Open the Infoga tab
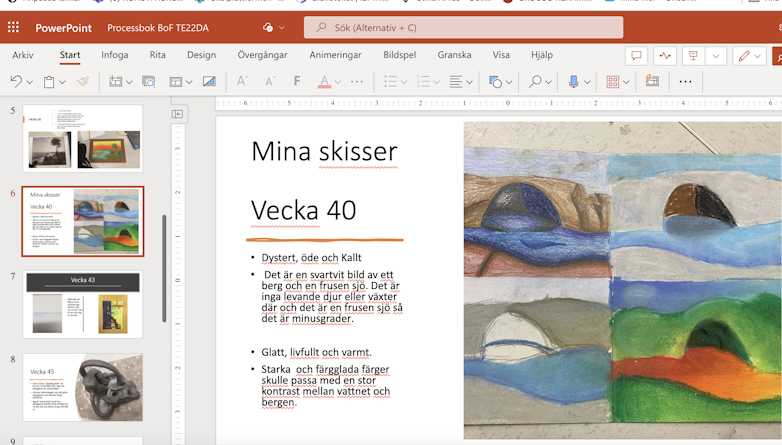Image resolution: width=782 pixels, height=445 pixels. click(115, 55)
